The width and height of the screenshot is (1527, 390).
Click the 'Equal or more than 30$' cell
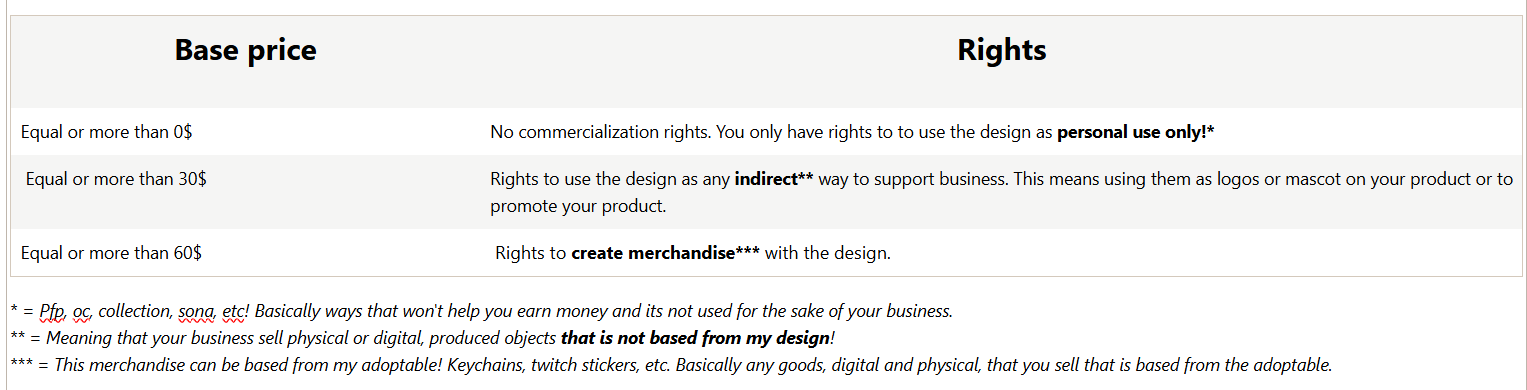click(x=116, y=179)
